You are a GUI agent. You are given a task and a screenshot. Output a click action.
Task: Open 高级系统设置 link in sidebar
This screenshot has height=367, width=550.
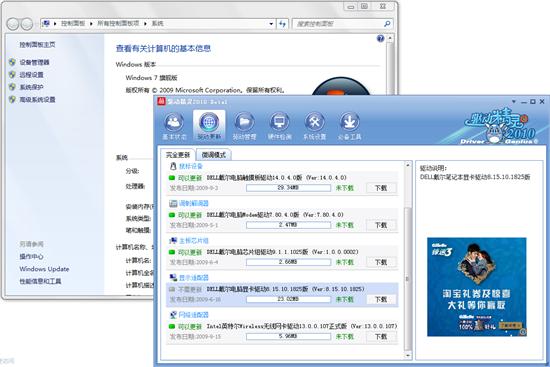point(37,100)
